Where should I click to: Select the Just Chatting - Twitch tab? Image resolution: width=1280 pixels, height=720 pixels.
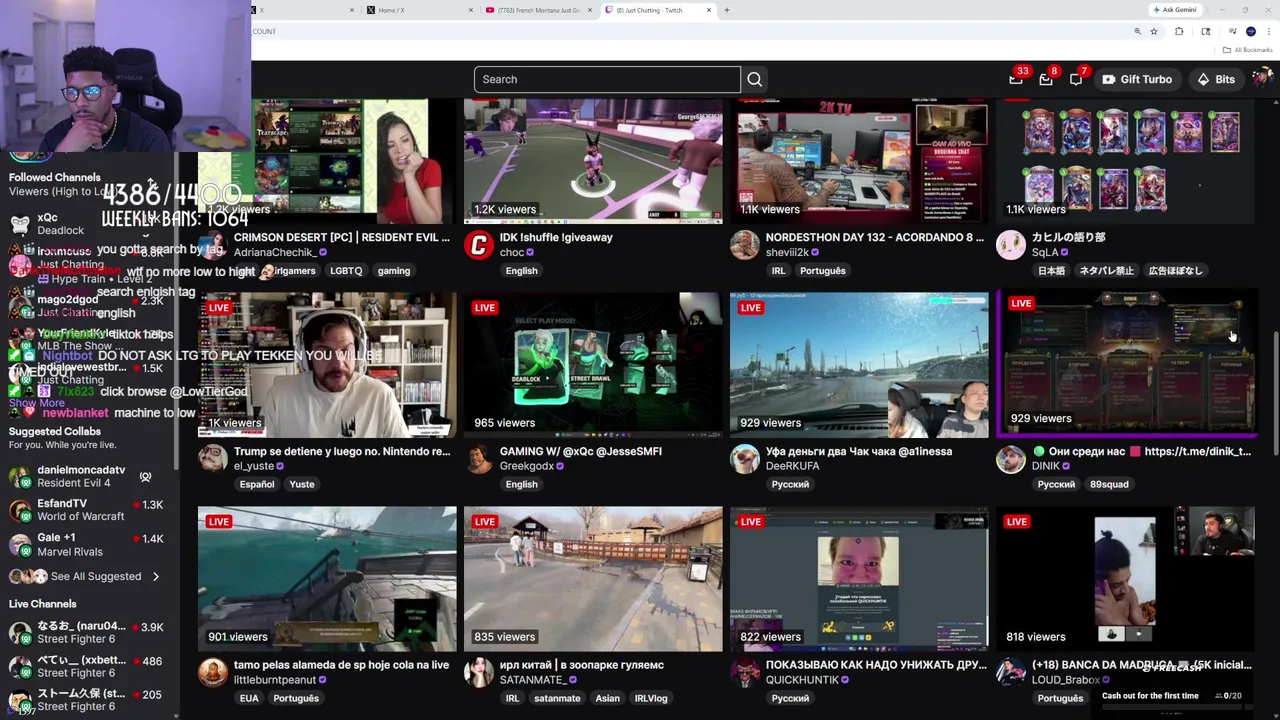[x=658, y=10]
